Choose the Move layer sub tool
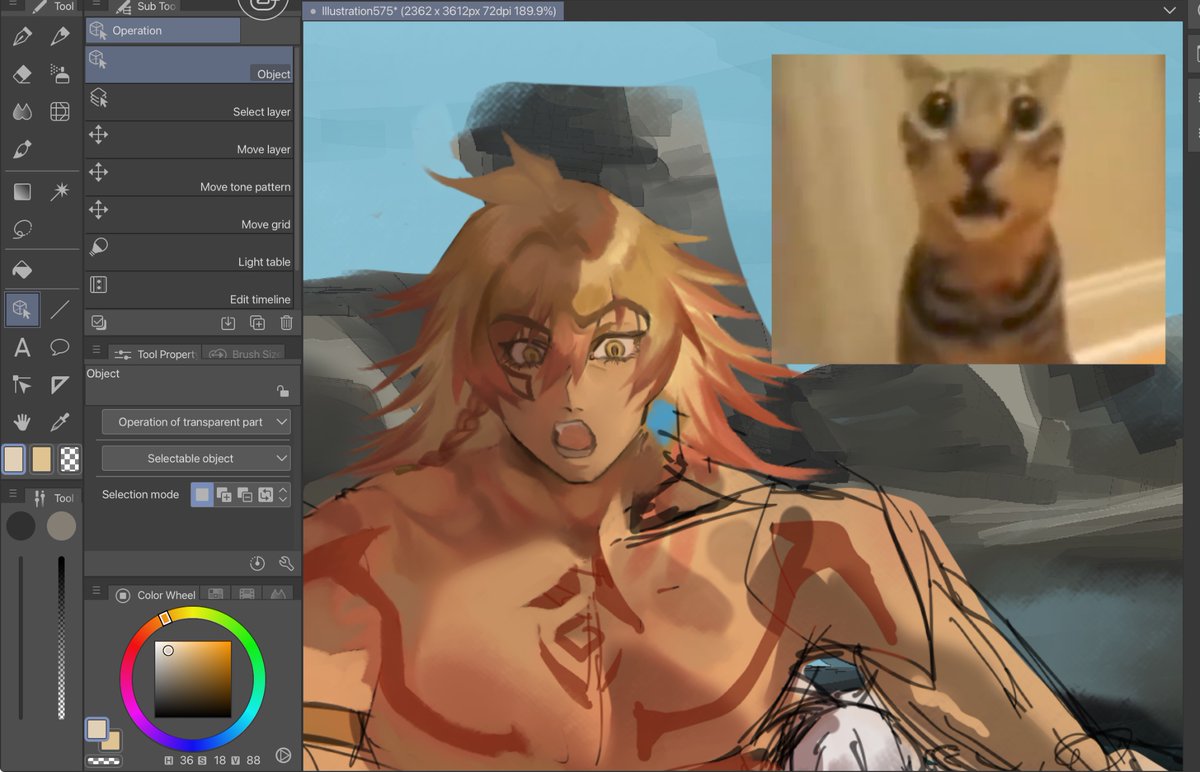 coord(189,140)
